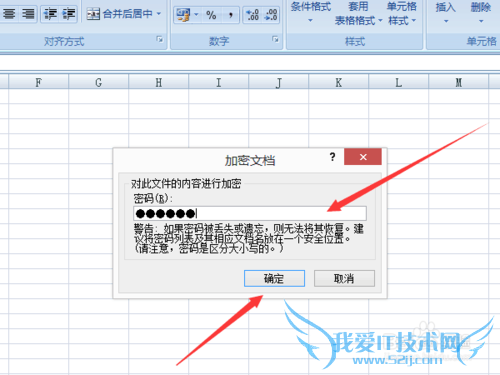Click 取消 to cancel dialog
The height and width of the screenshot is (375, 500).
tap(344, 278)
